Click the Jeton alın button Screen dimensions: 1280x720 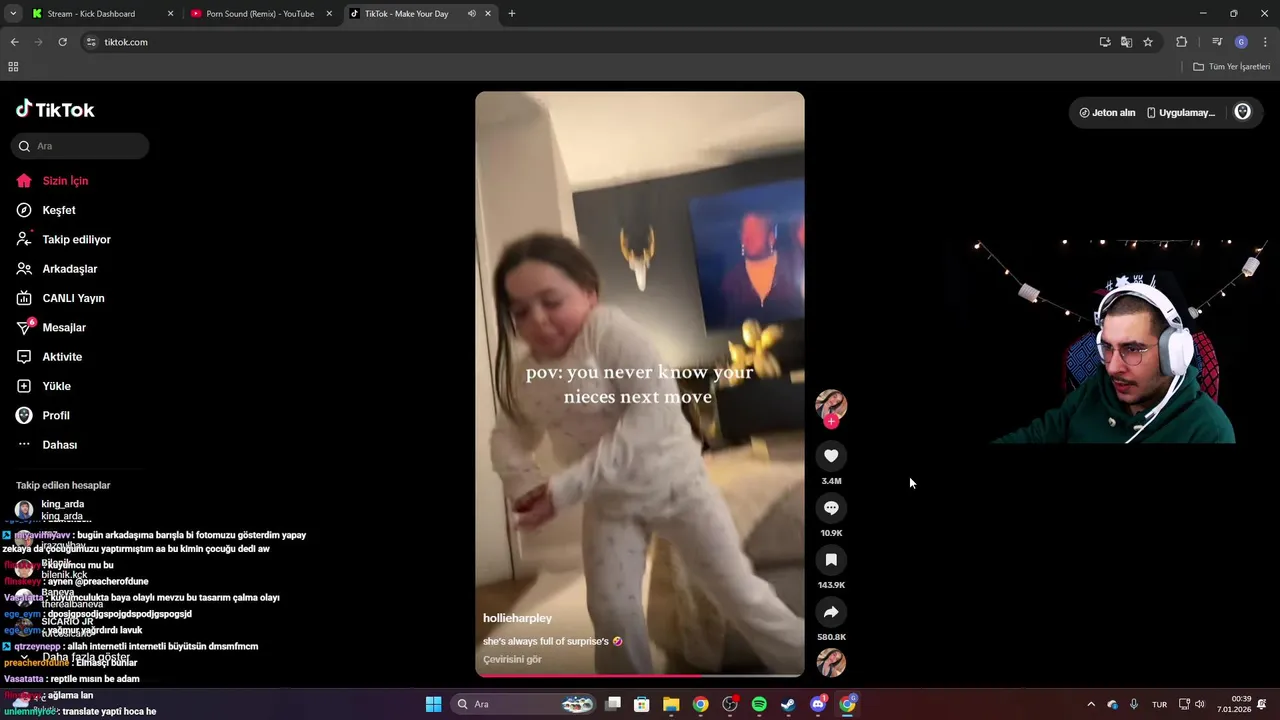click(1107, 112)
